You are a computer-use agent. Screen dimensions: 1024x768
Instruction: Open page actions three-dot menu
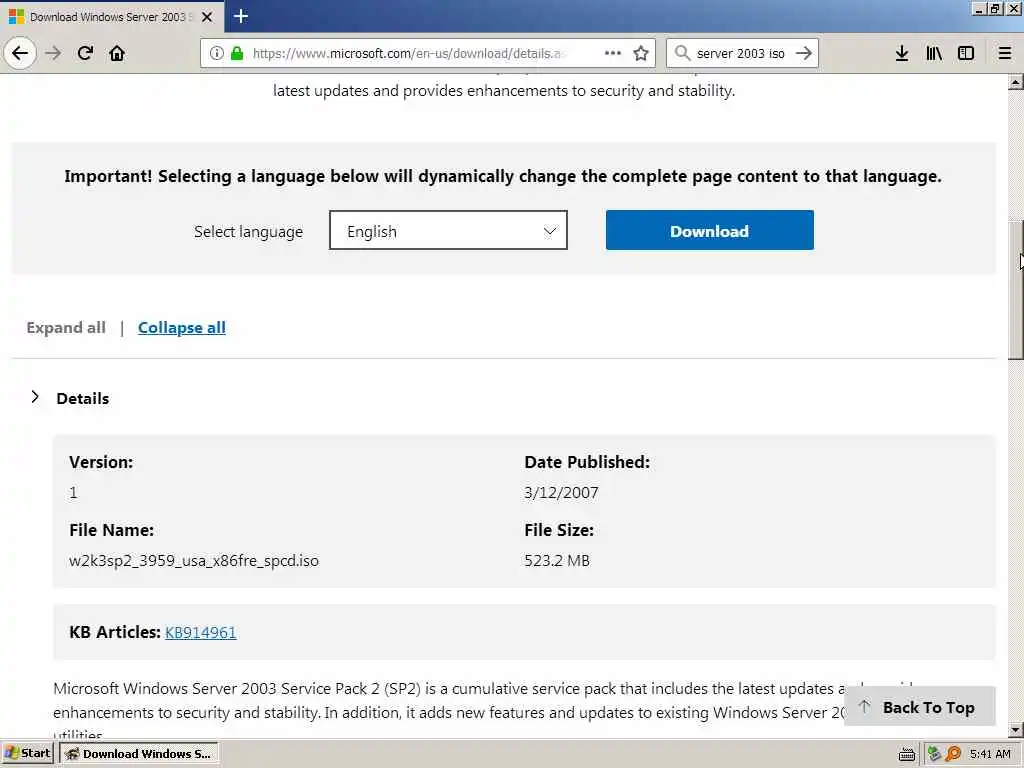point(613,53)
